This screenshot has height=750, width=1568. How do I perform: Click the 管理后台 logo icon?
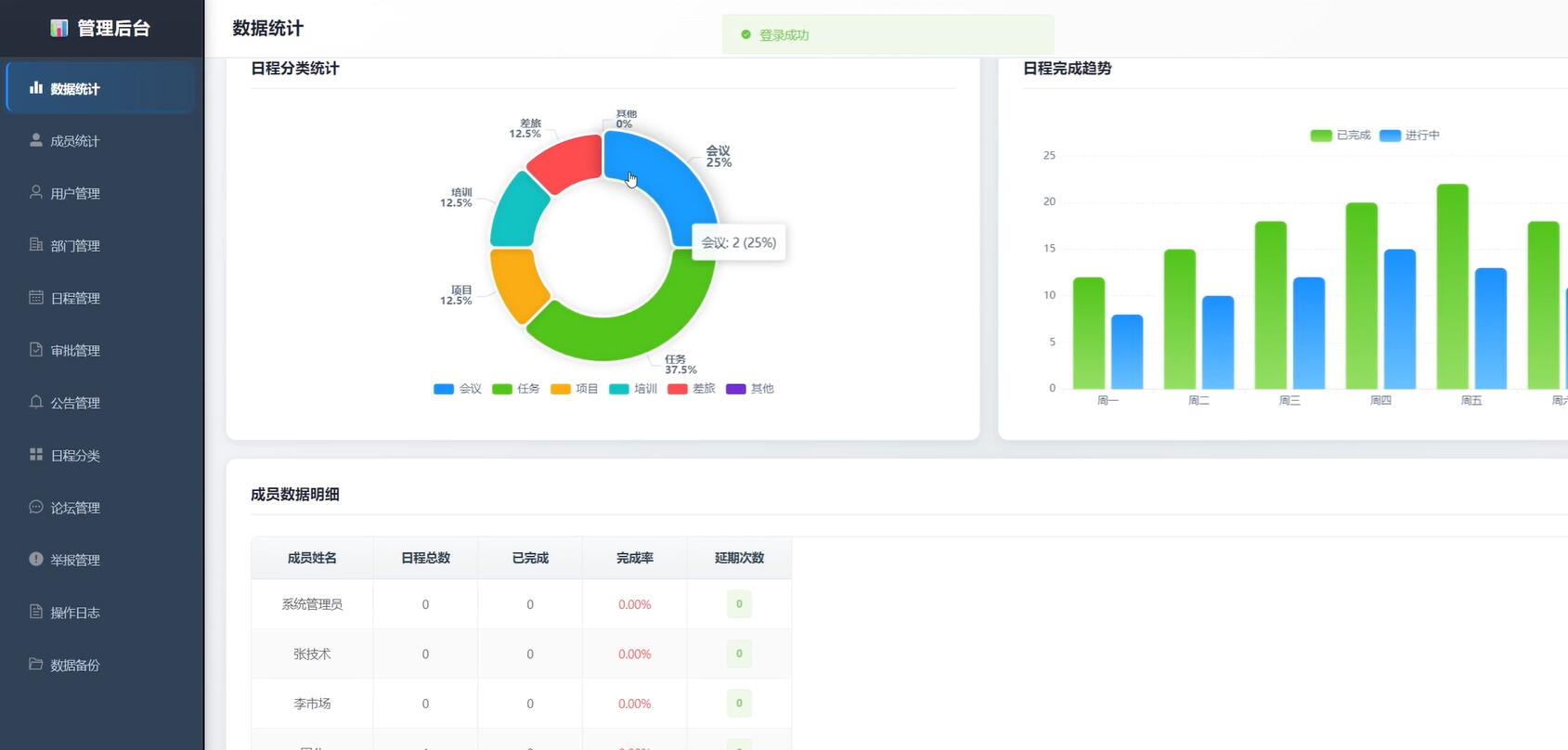coord(58,28)
